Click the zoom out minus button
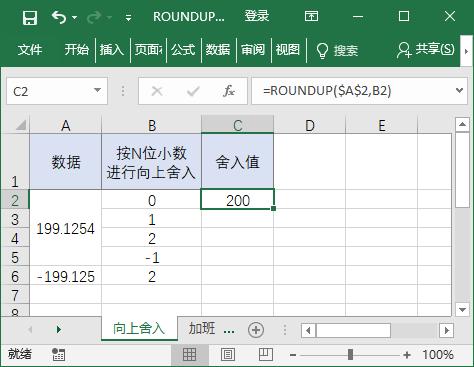This screenshot has width=474, height=367. point(293,355)
